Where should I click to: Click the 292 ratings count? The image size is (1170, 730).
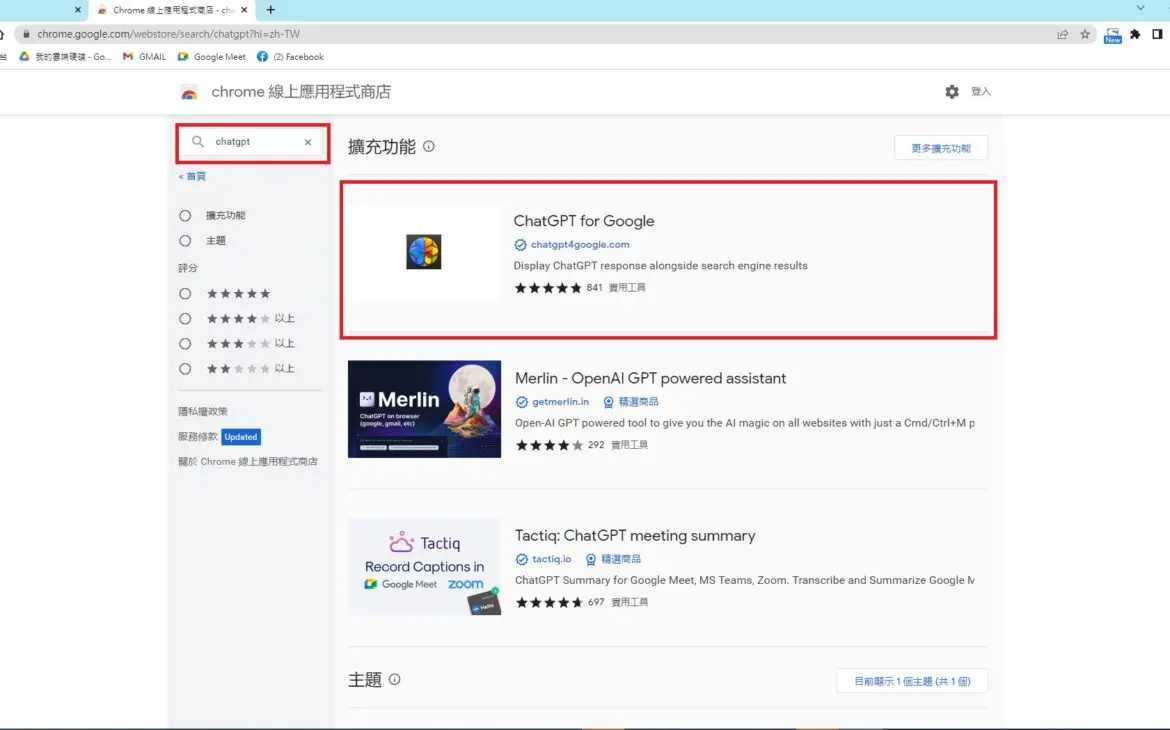click(x=596, y=445)
